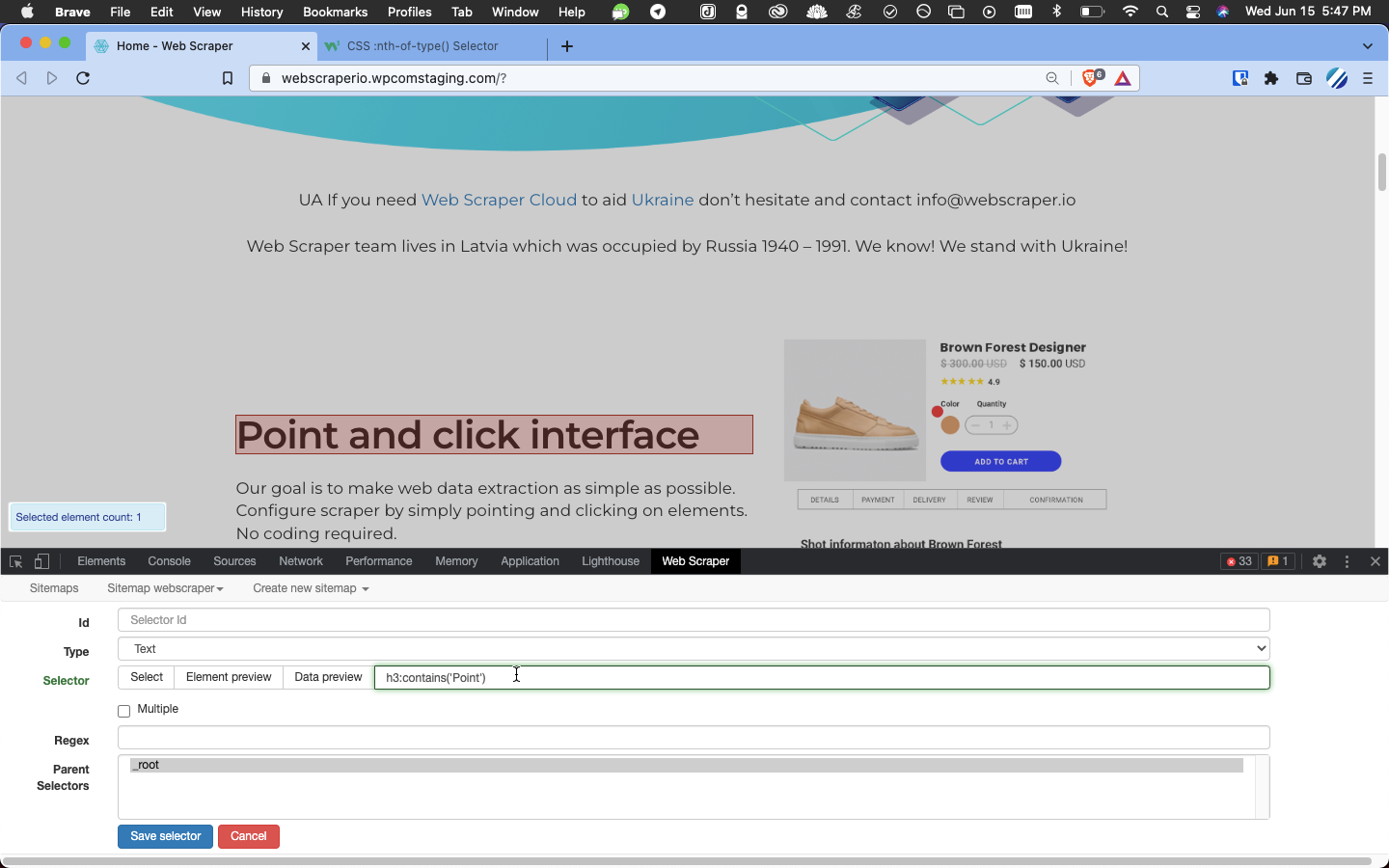Click the reload page icon
Image resolution: width=1389 pixels, height=868 pixels.
pyautogui.click(x=83, y=78)
